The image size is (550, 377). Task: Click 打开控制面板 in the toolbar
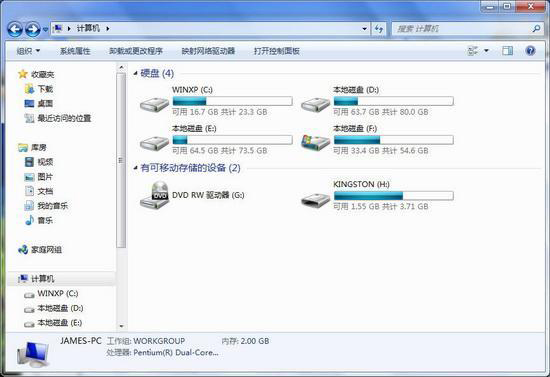(x=277, y=51)
